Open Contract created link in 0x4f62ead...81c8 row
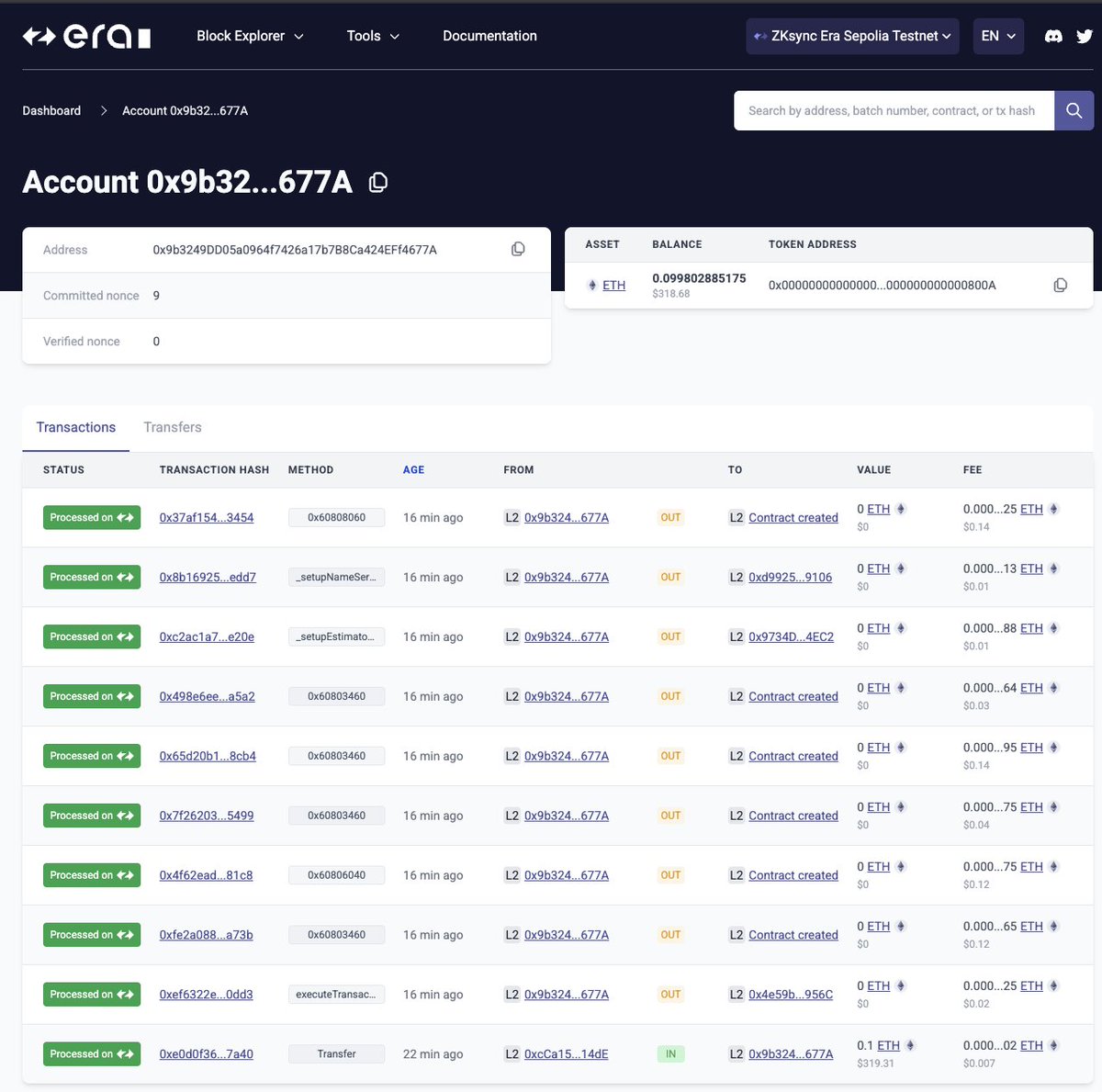The height and width of the screenshot is (1092, 1102). coord(793,875)
